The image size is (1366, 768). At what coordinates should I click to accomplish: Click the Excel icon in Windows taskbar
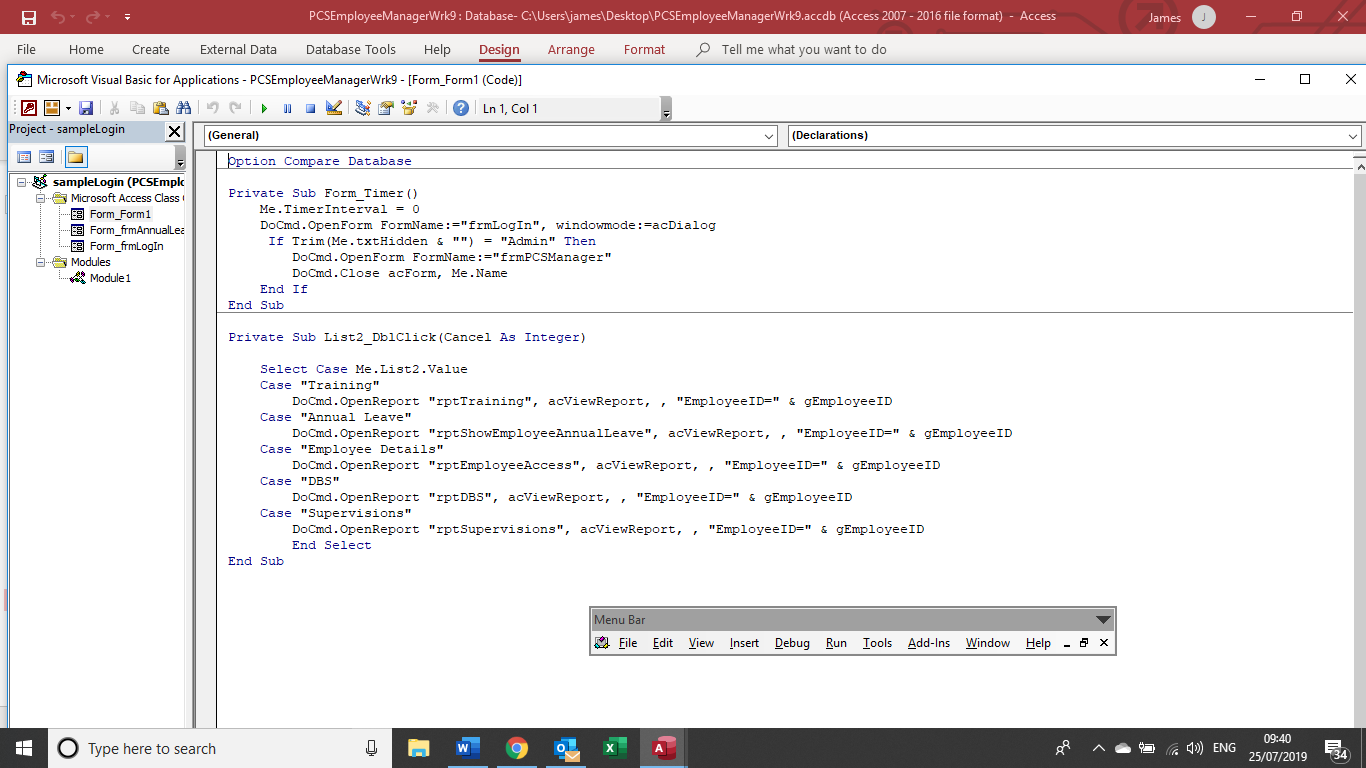[x=615, y=748]
